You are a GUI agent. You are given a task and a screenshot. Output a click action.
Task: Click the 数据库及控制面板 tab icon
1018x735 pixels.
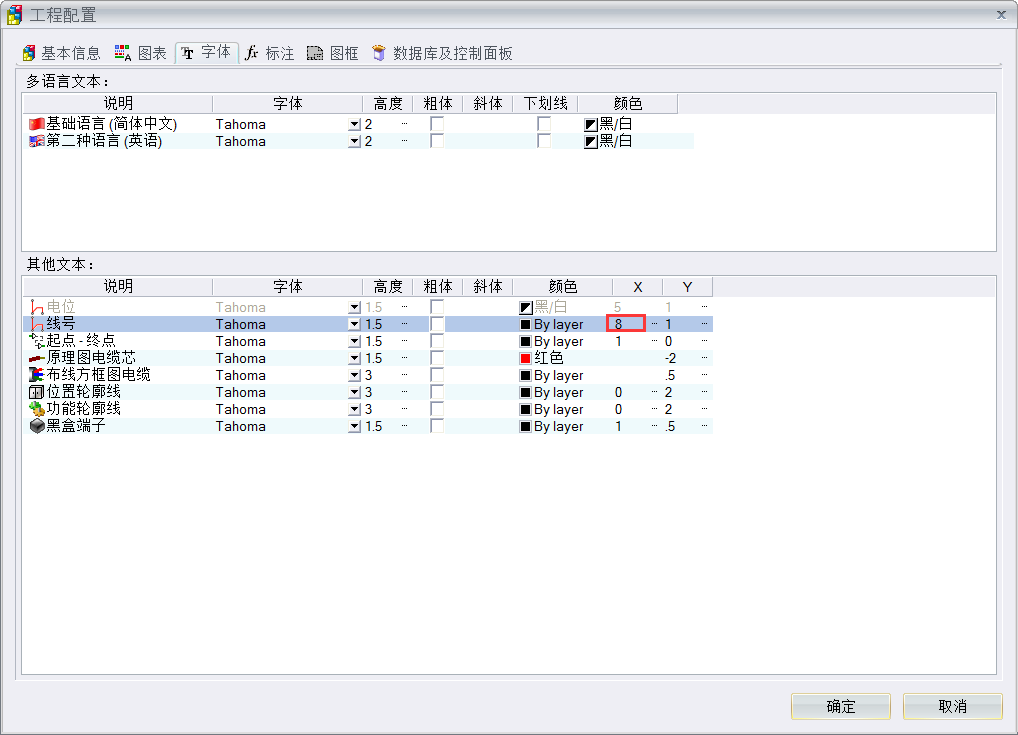point(379,53)
